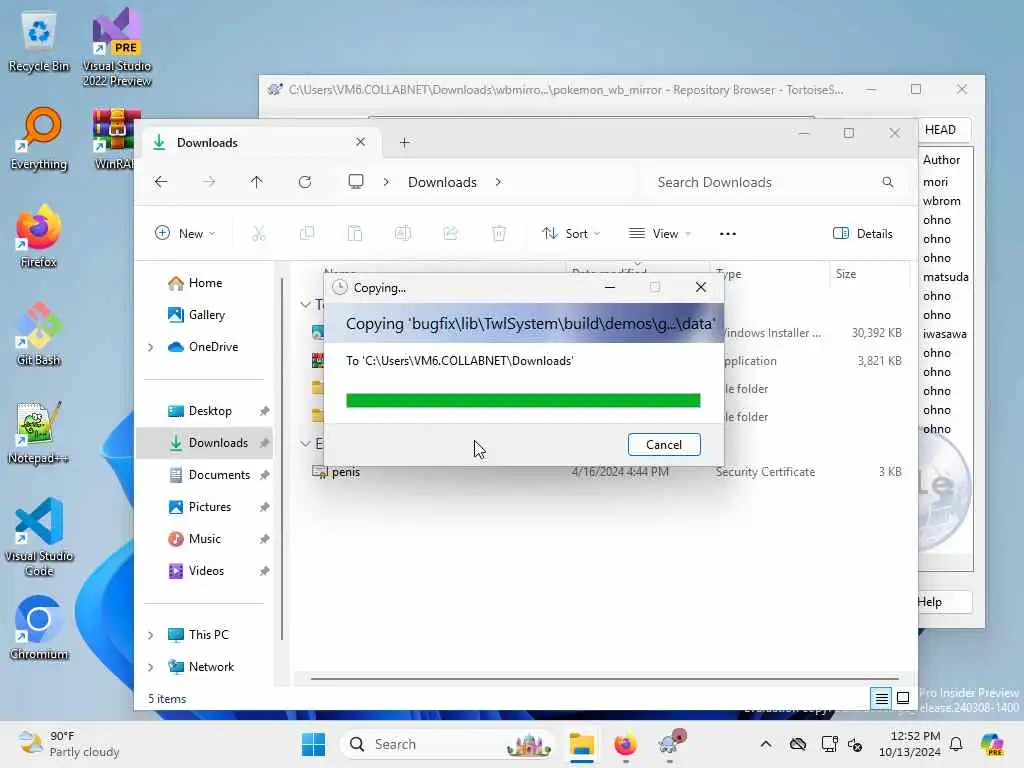This screenshot has height=768, width=1024.
Task: Open the Windows Start button
Action: (x=313, y=744)
